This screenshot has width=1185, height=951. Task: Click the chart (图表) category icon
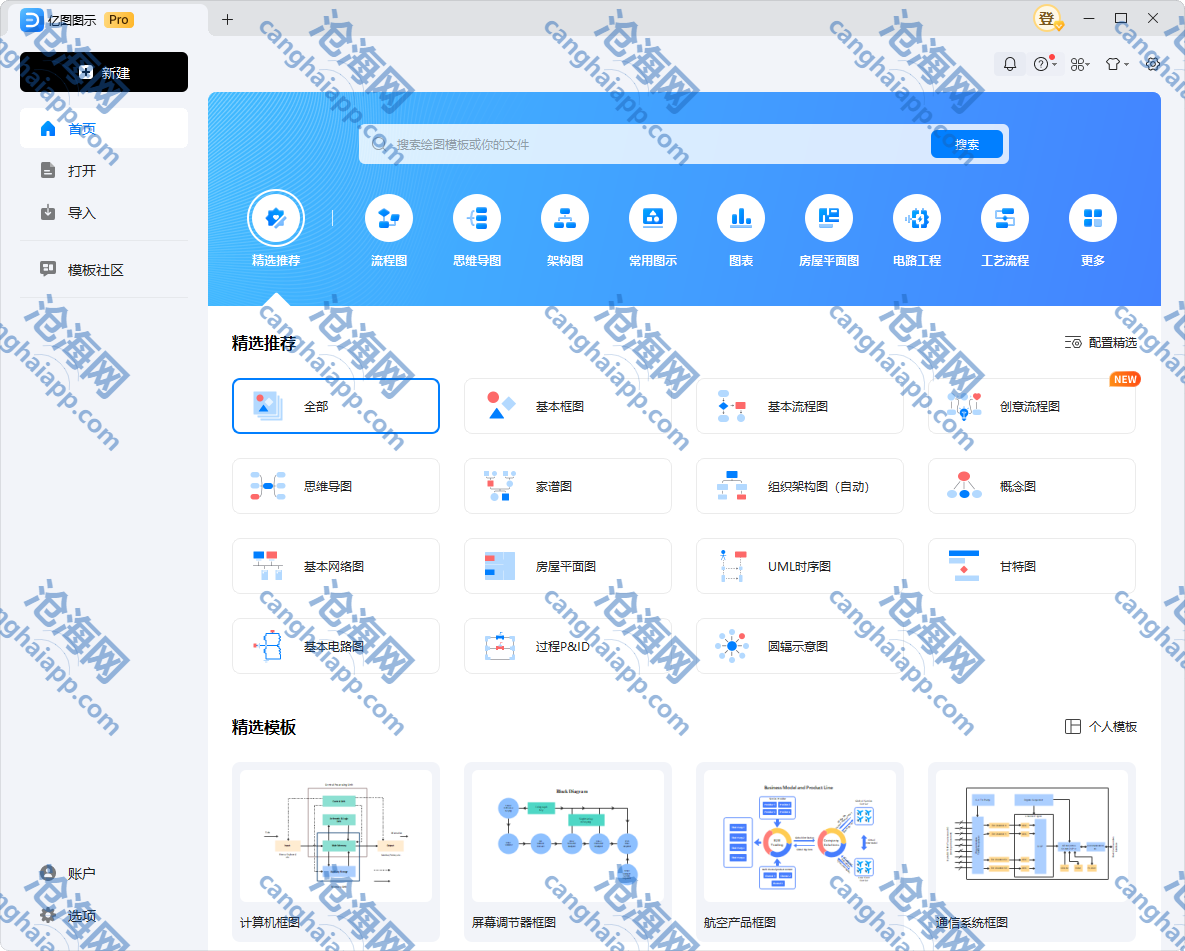point(741,219)
